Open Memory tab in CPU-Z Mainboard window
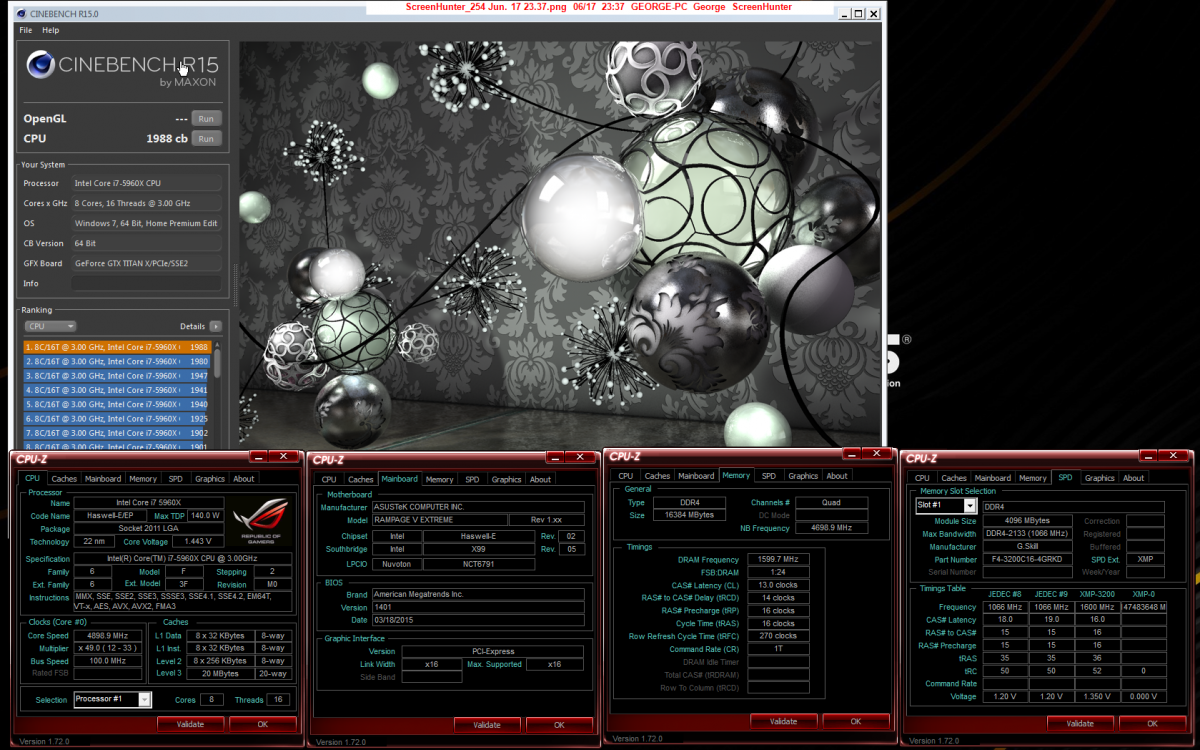 click(440, 480)
